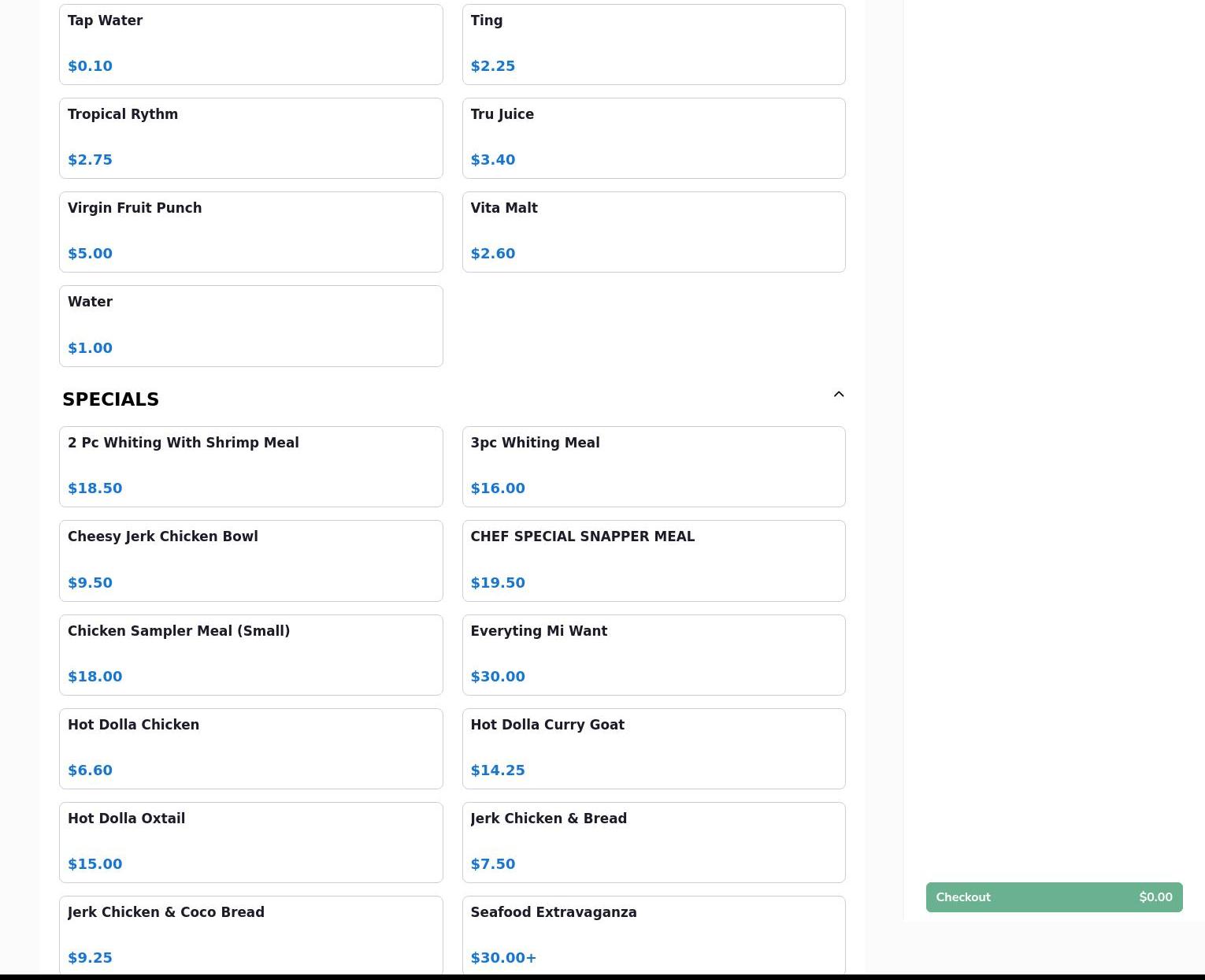This screenshot has width=1205, height=980.
Task: Select the 3pc Whiting Meal card
Action: tap(654, 466)
